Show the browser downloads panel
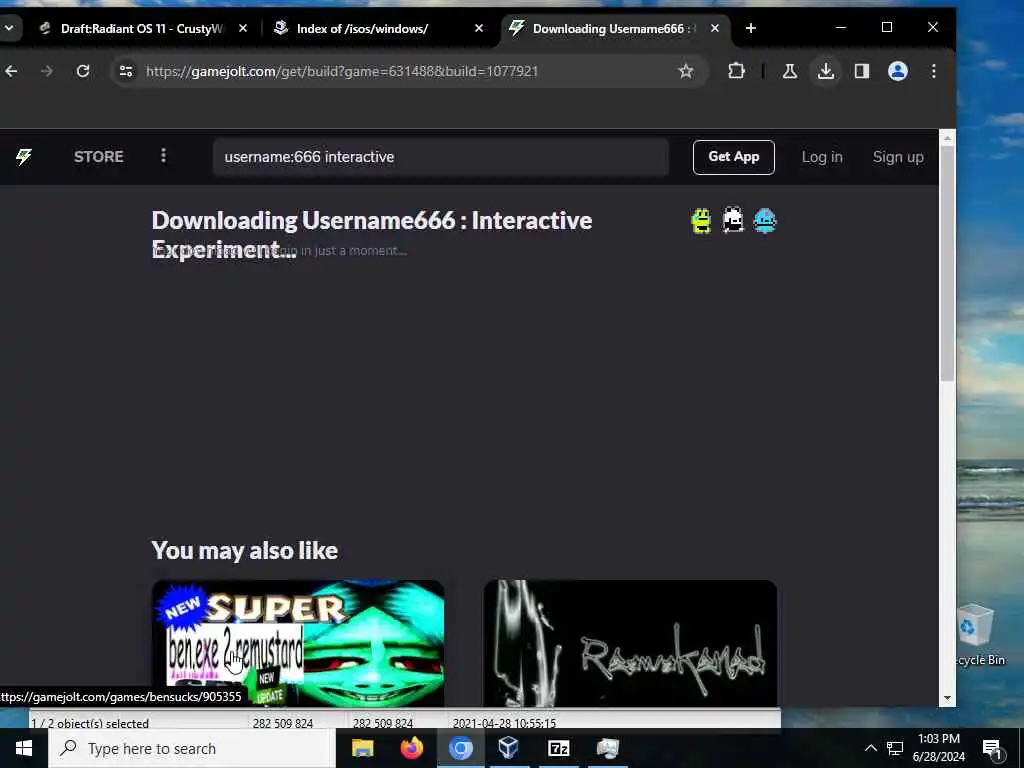 tap(825, 71)
